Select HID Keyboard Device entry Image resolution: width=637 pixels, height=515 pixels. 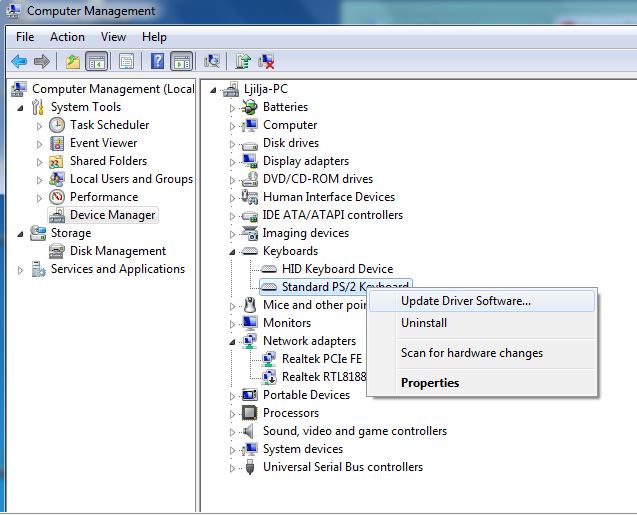point(337,269)
